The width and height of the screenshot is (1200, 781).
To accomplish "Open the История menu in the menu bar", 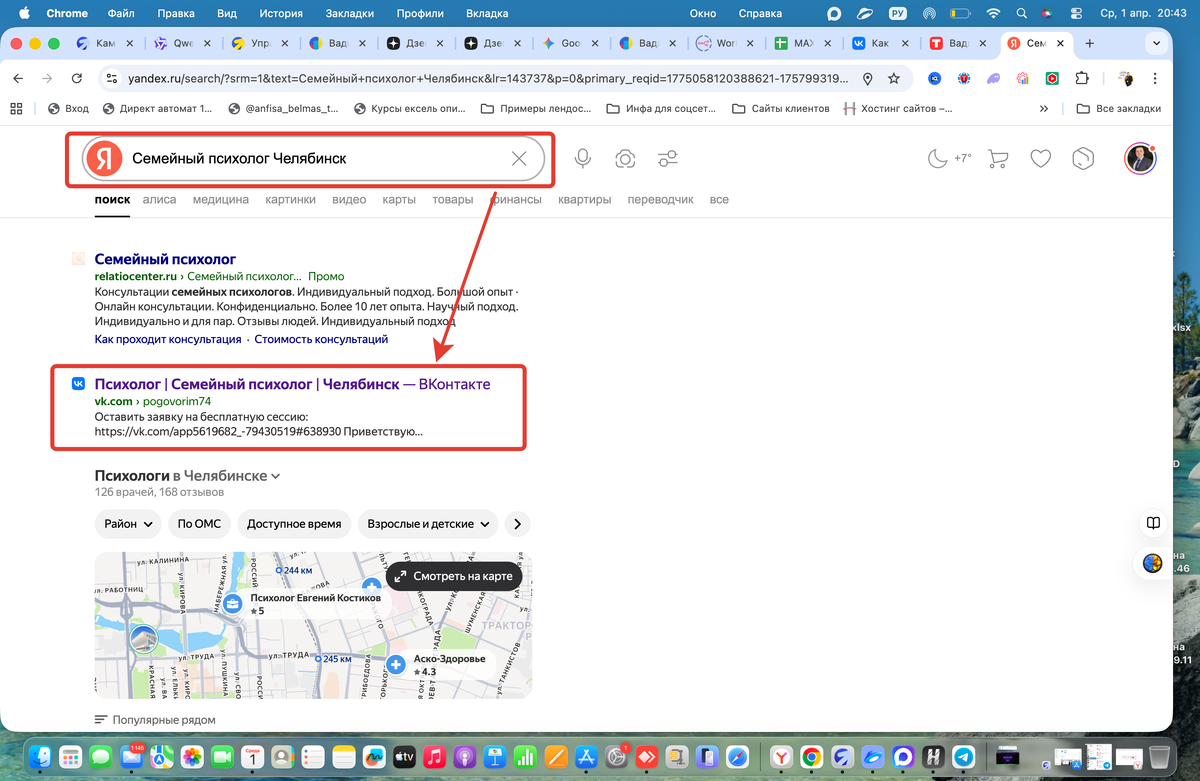I will pos(280,13).
